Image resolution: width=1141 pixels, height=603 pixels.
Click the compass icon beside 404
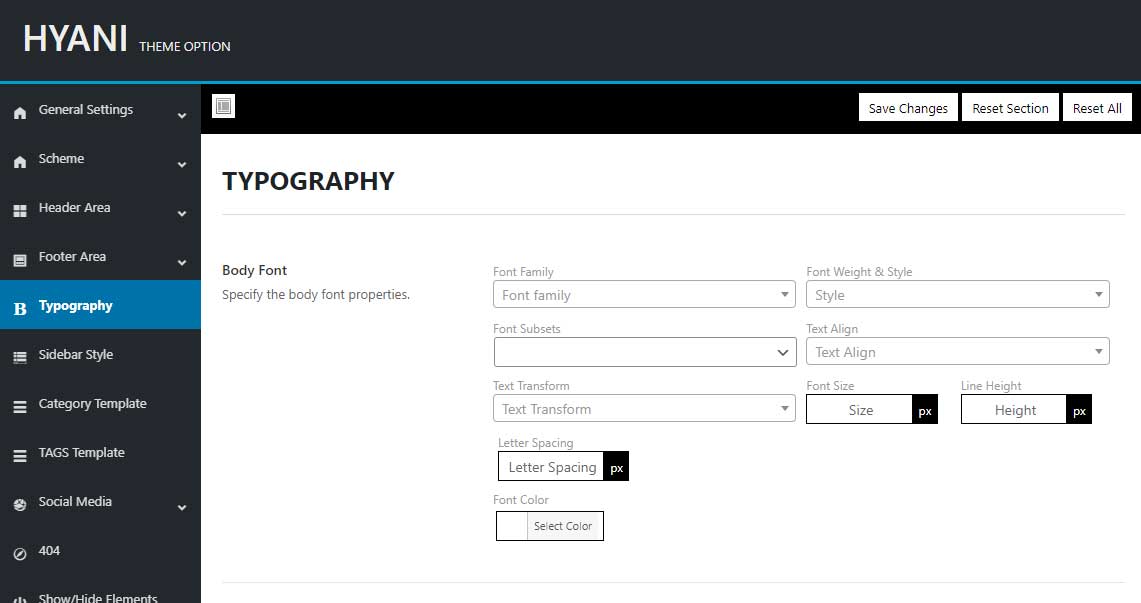click(x=20, y=554)
